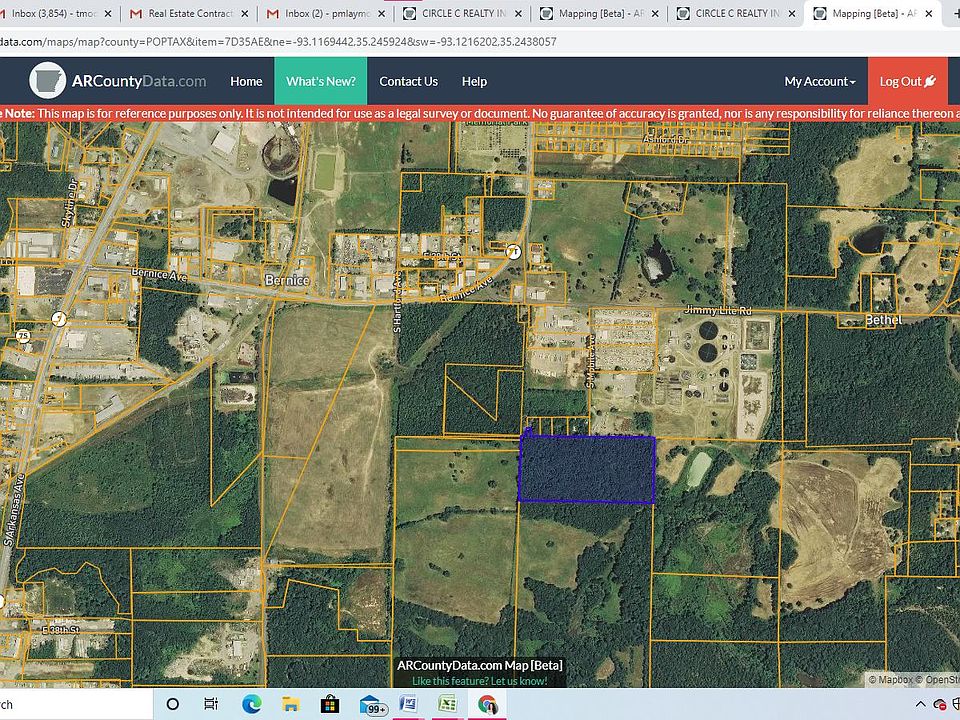
Task: Open Microsoft Store from the taskbar
Action: pos(329,704)
